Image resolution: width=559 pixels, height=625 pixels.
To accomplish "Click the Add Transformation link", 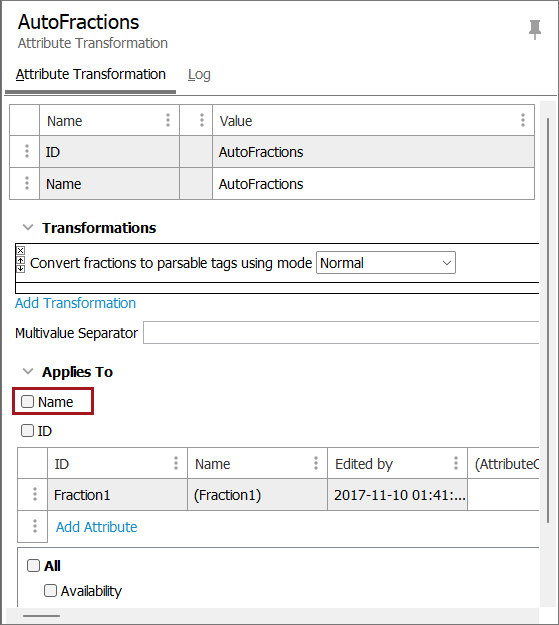I will click(75, 303).
